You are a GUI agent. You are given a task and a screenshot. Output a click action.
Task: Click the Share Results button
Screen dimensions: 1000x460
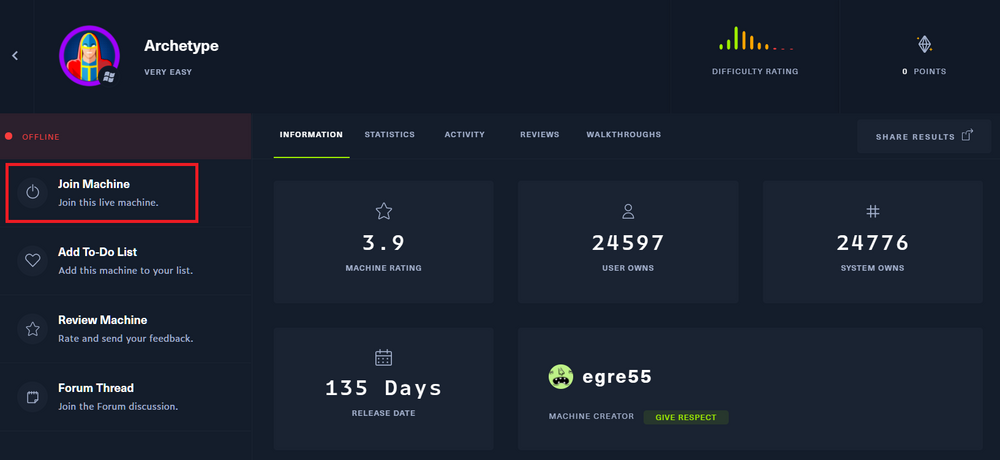click(915, 136)
